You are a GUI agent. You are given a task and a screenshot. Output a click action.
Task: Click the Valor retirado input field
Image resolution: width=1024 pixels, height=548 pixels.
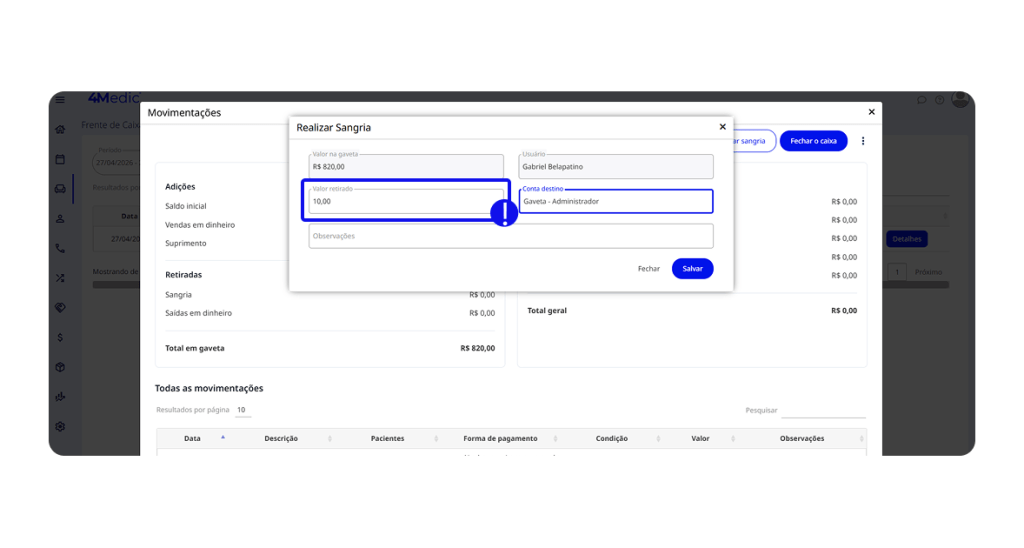click(405, 201)
